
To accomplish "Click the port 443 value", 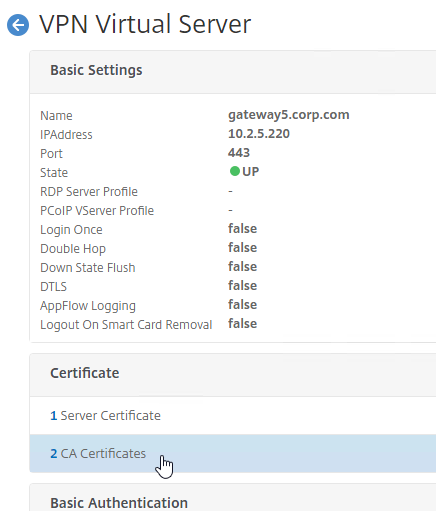I will (239, 153).
